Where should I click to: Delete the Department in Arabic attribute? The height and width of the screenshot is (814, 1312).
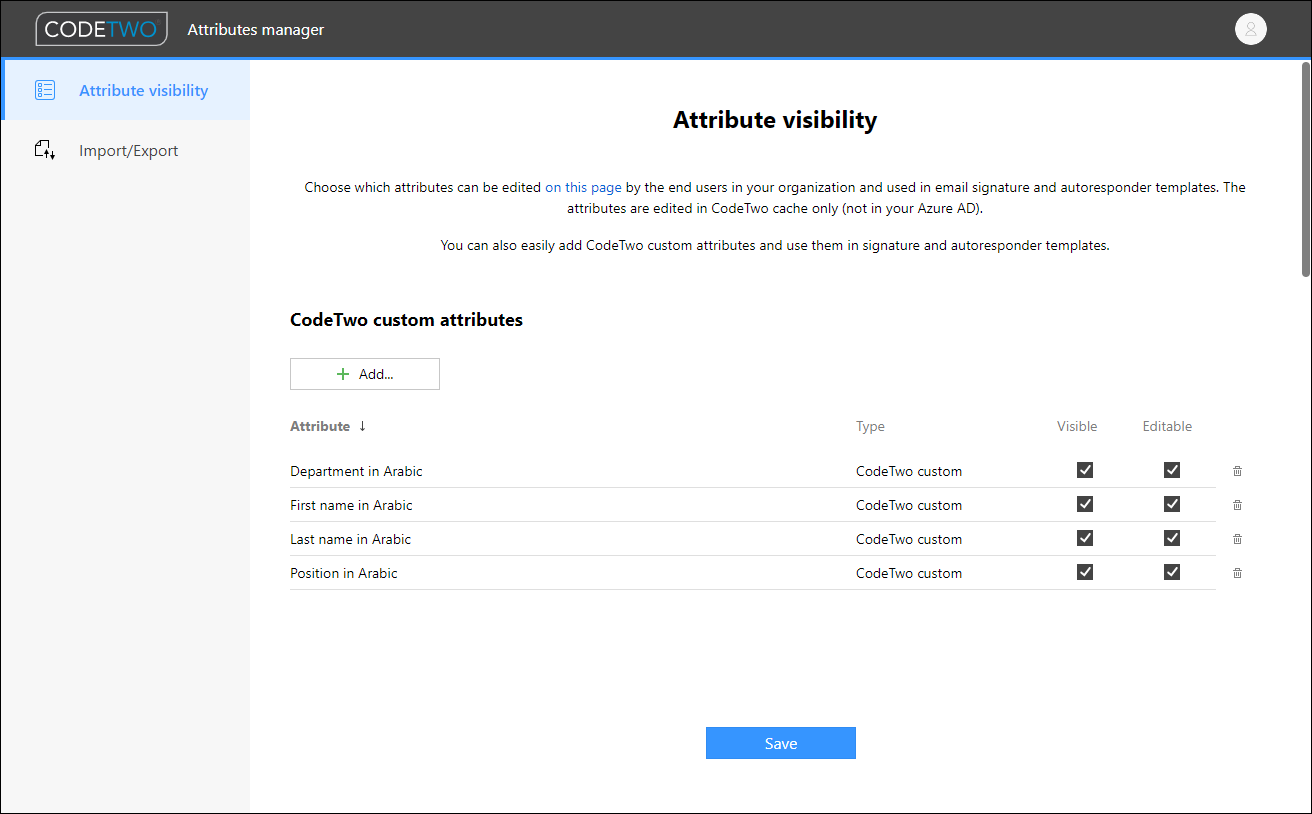[x=1237, y=471]
